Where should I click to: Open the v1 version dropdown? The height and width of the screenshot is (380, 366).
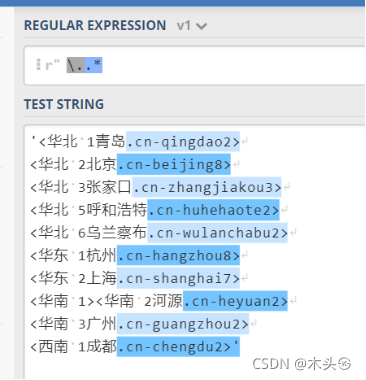coord(192,26)
